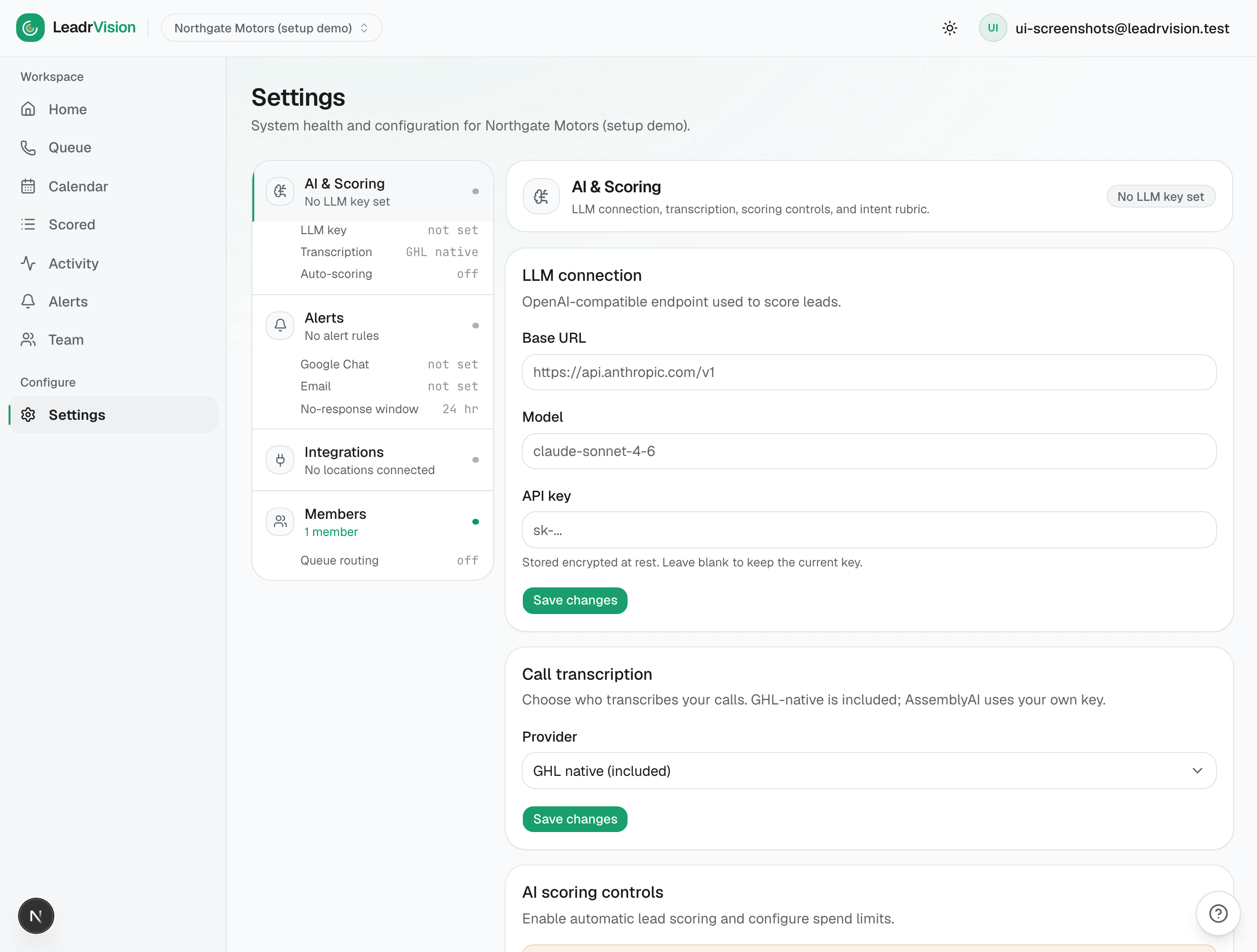This screenshot has height=952, width=1257.
Task: Click the round N badge icon
Action: (36, 916)
